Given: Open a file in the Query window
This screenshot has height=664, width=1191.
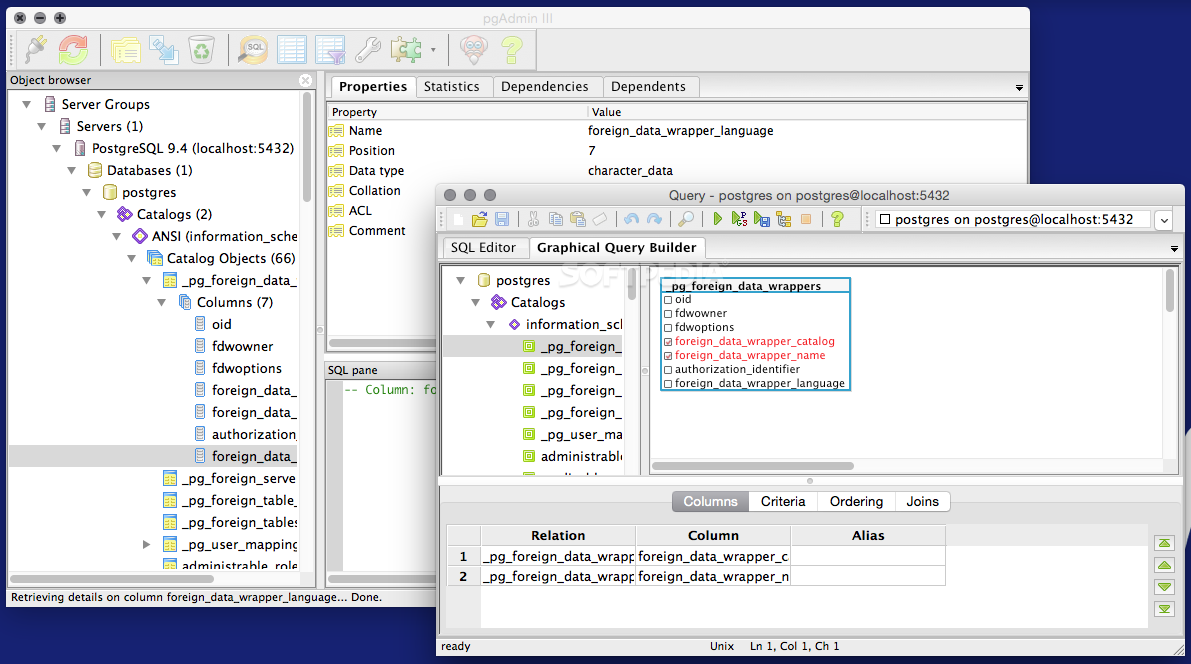Looking at the screenshot, I should [x=479, y=220].
